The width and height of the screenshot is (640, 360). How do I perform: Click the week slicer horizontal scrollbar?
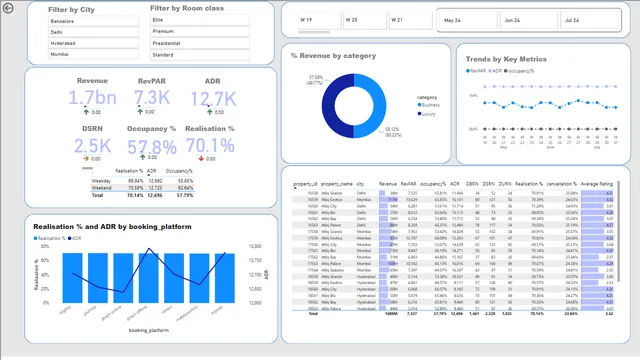pos(314,32)
